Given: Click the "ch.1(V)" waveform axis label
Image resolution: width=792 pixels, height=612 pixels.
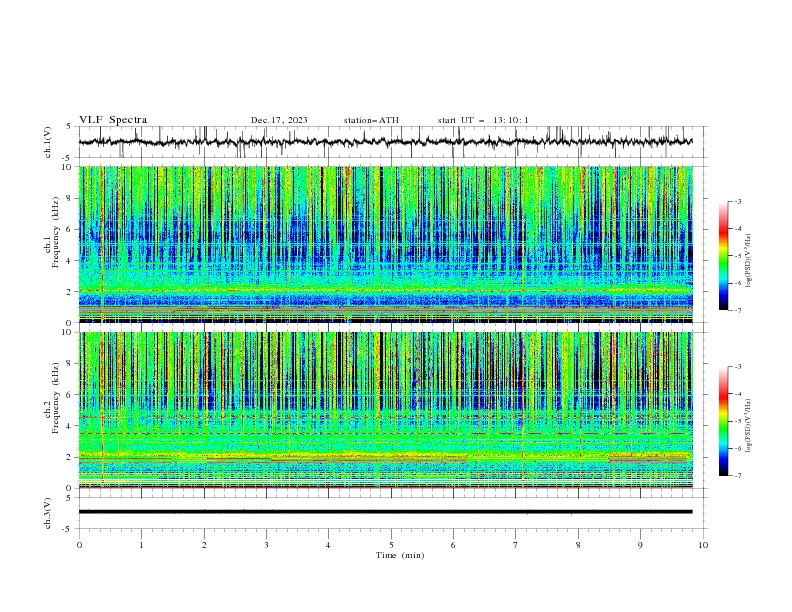Looking at the screenshot, I should click(48, 142).
